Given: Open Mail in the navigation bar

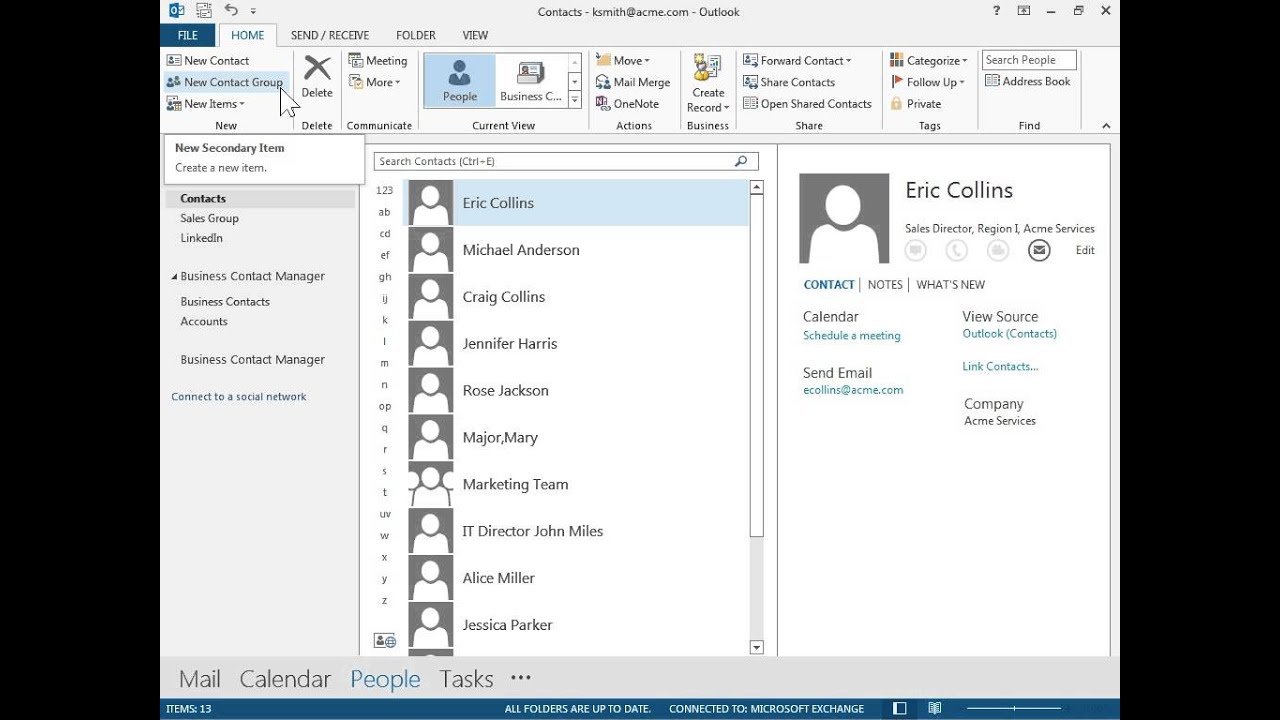Looking at the screenshot, I should [200, 679].
